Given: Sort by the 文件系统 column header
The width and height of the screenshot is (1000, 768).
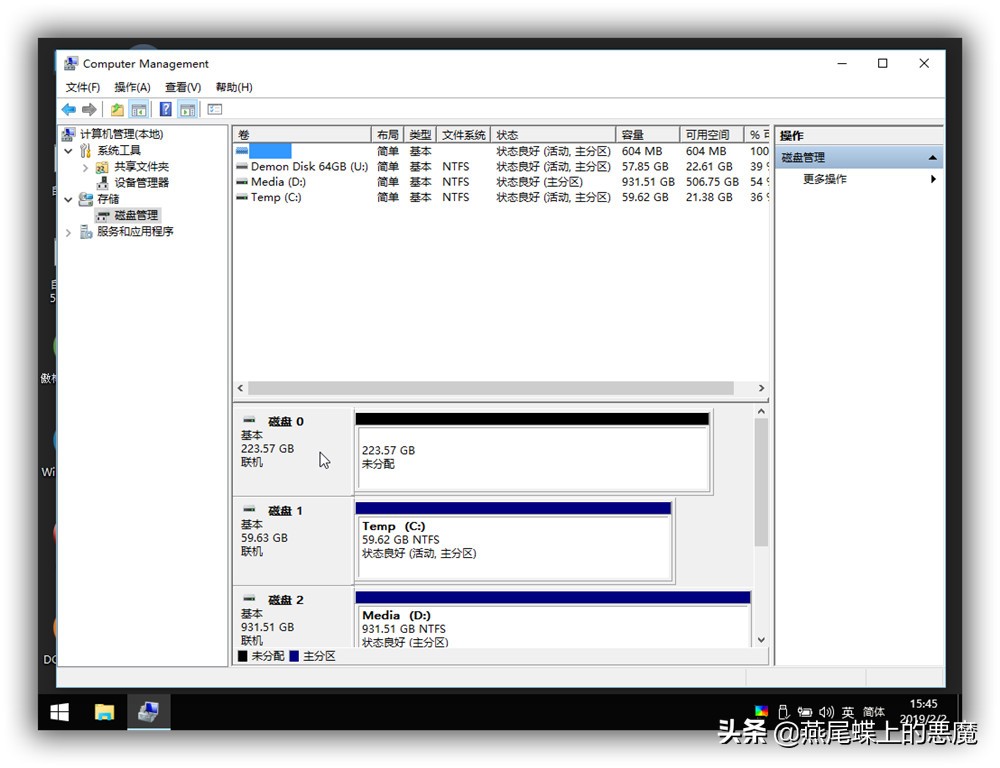Looking at the screenshot, I should [464, 135].
